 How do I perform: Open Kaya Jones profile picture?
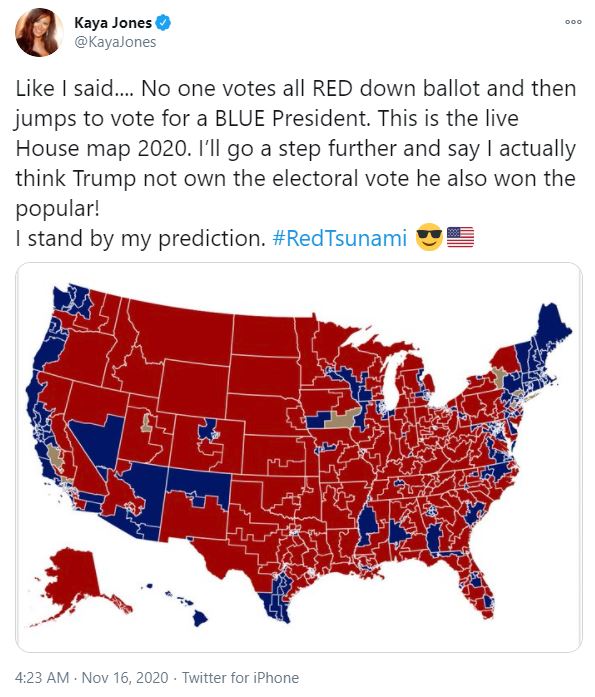pyautogui.click(x=39, y=32)
